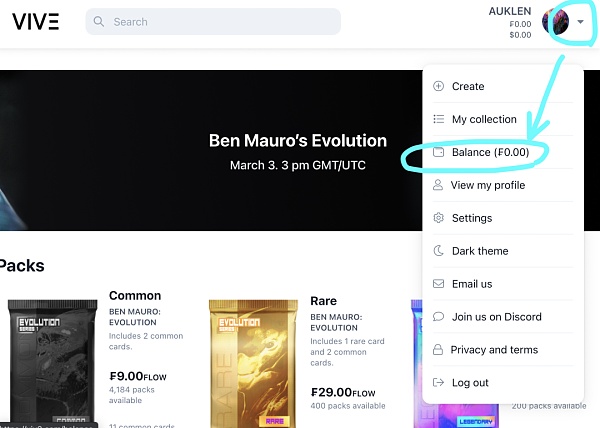Screen dimensions: 600x428
Task: Open the Legendary pack thumbnail
Action: tap(456, 415)
